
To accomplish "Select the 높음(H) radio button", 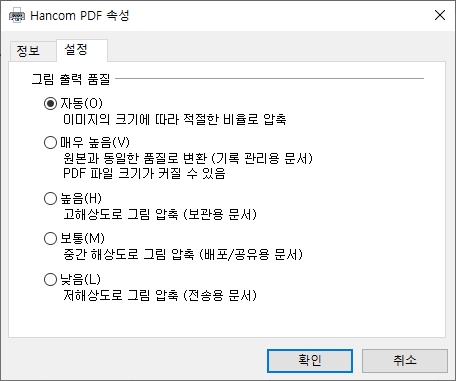I will tap(50, 199).
